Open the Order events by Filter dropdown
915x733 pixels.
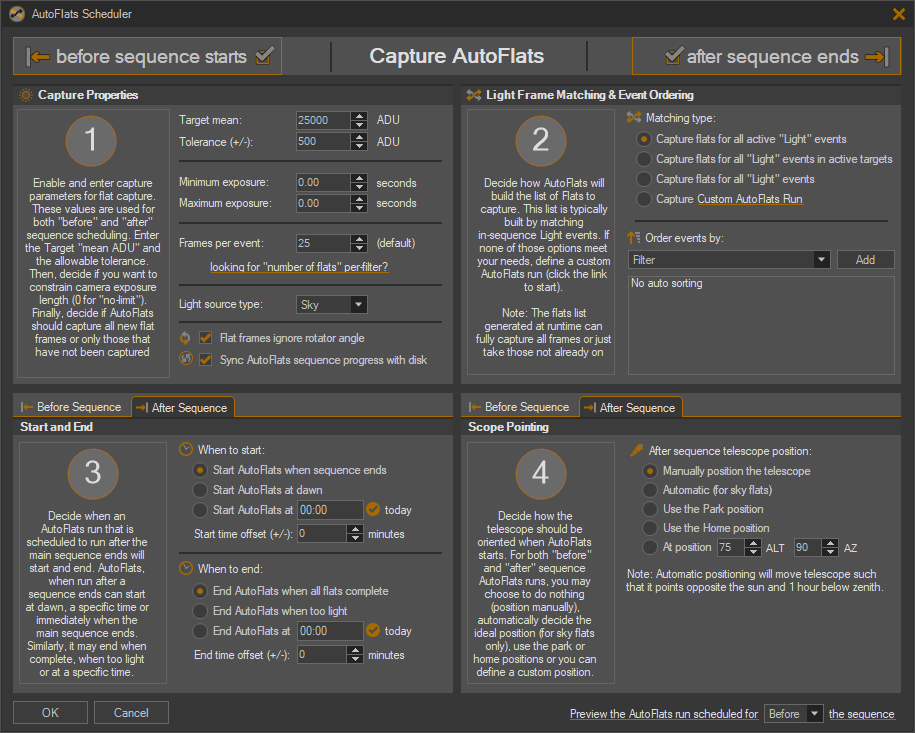(729, 260)
